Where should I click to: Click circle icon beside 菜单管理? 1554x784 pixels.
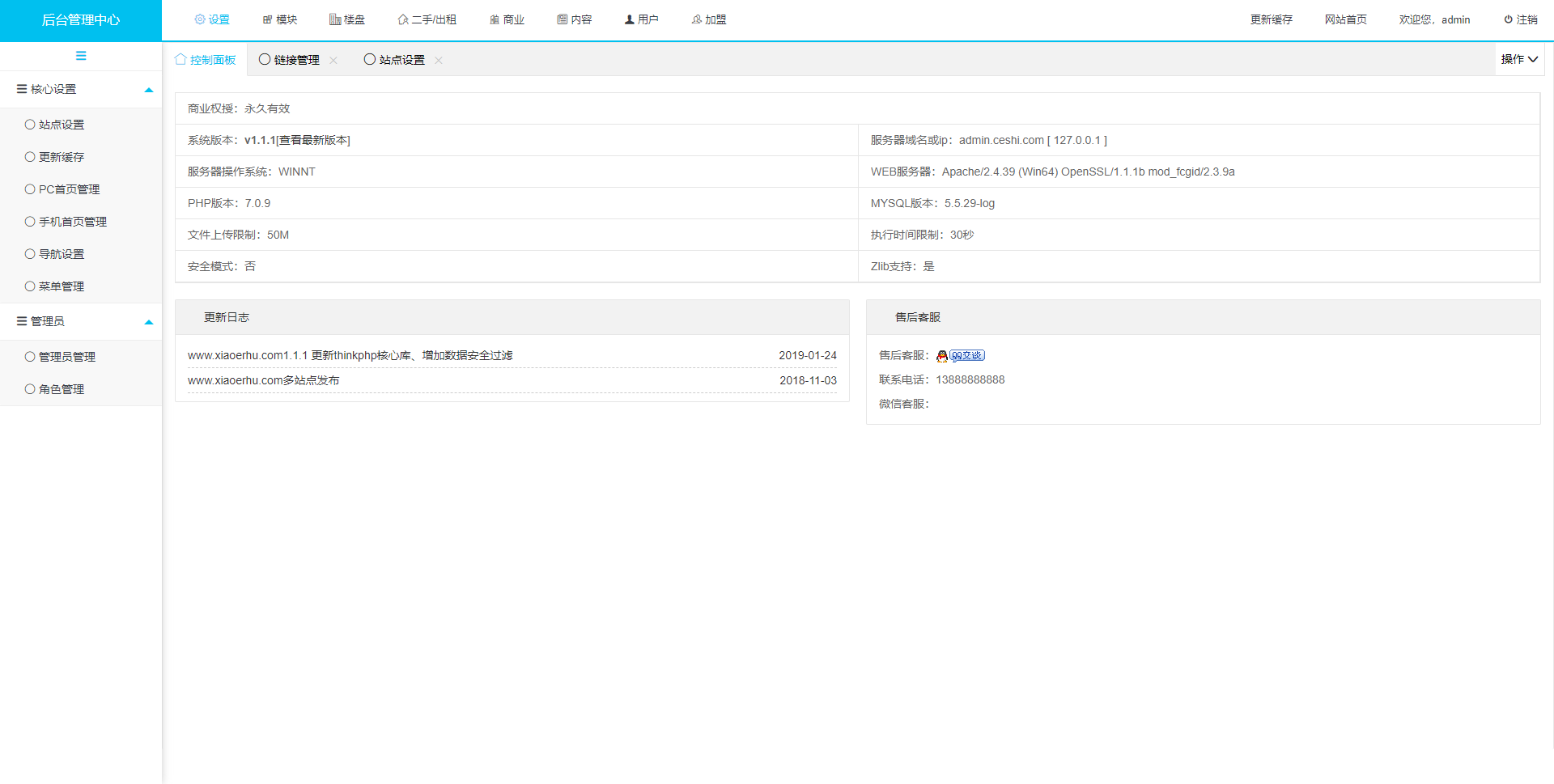[30, 286]
